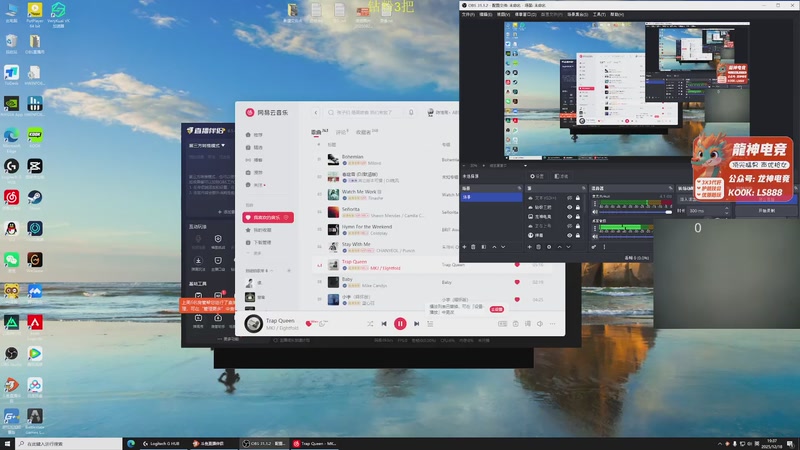Switch to the collectors tab in the playlist
The height and width of the screenshot is (450, 800).
point(366,132)
